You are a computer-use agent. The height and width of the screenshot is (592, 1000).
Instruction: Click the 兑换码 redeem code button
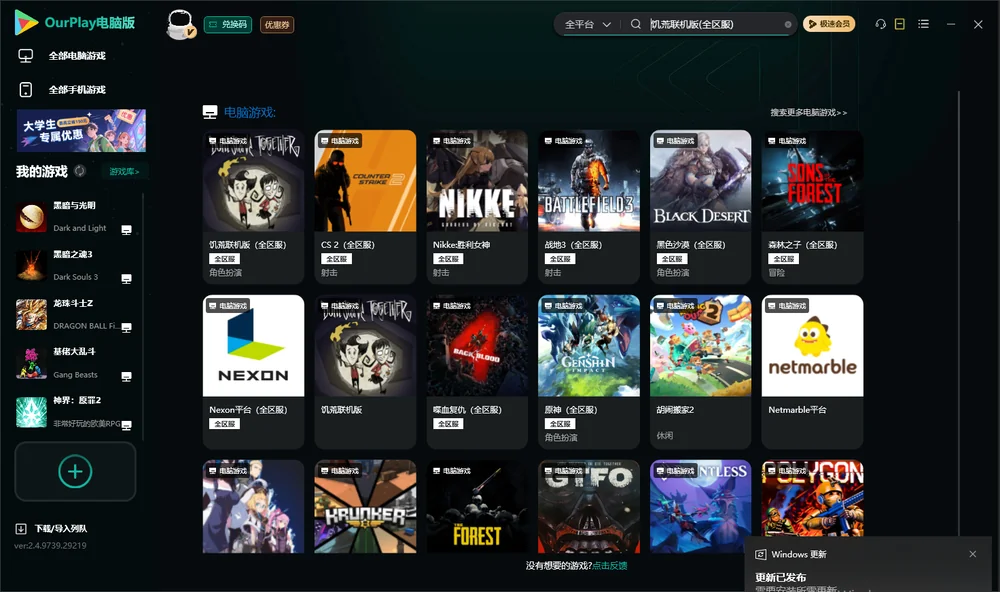pos(228,24)
